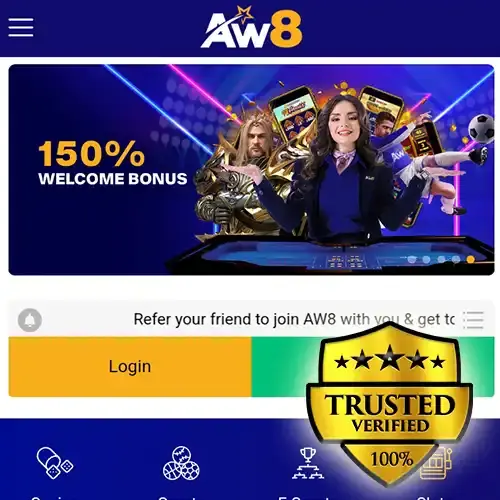This screenshot has height=500, width=500.
Task: Select the E-Sports trophy bracket icon
Action: coord(308,463)
